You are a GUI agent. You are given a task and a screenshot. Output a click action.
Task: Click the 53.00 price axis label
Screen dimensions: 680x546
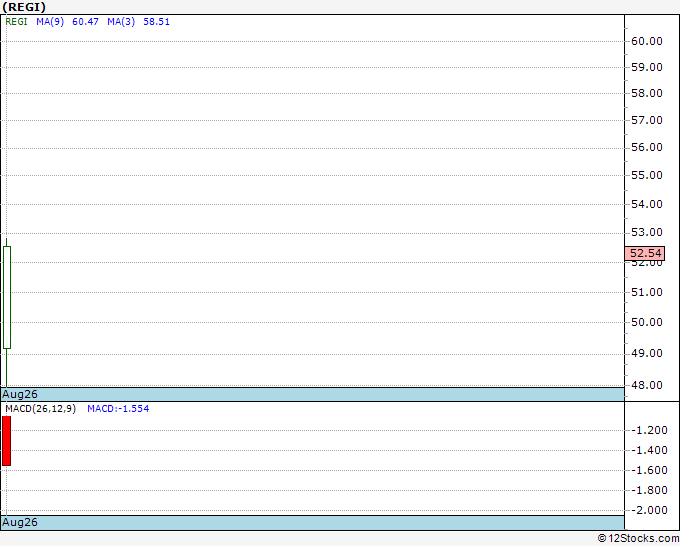[647, 232]
